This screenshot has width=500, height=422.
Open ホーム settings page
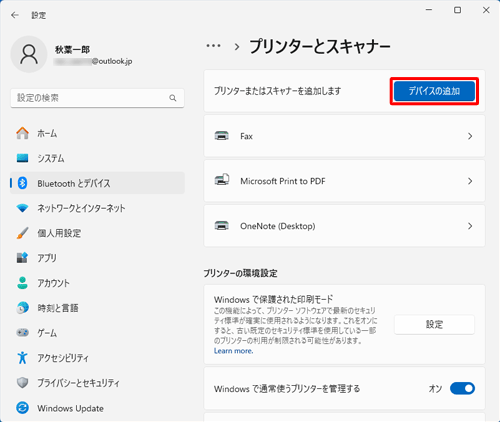pyautogui.click(x=97, y=133)
